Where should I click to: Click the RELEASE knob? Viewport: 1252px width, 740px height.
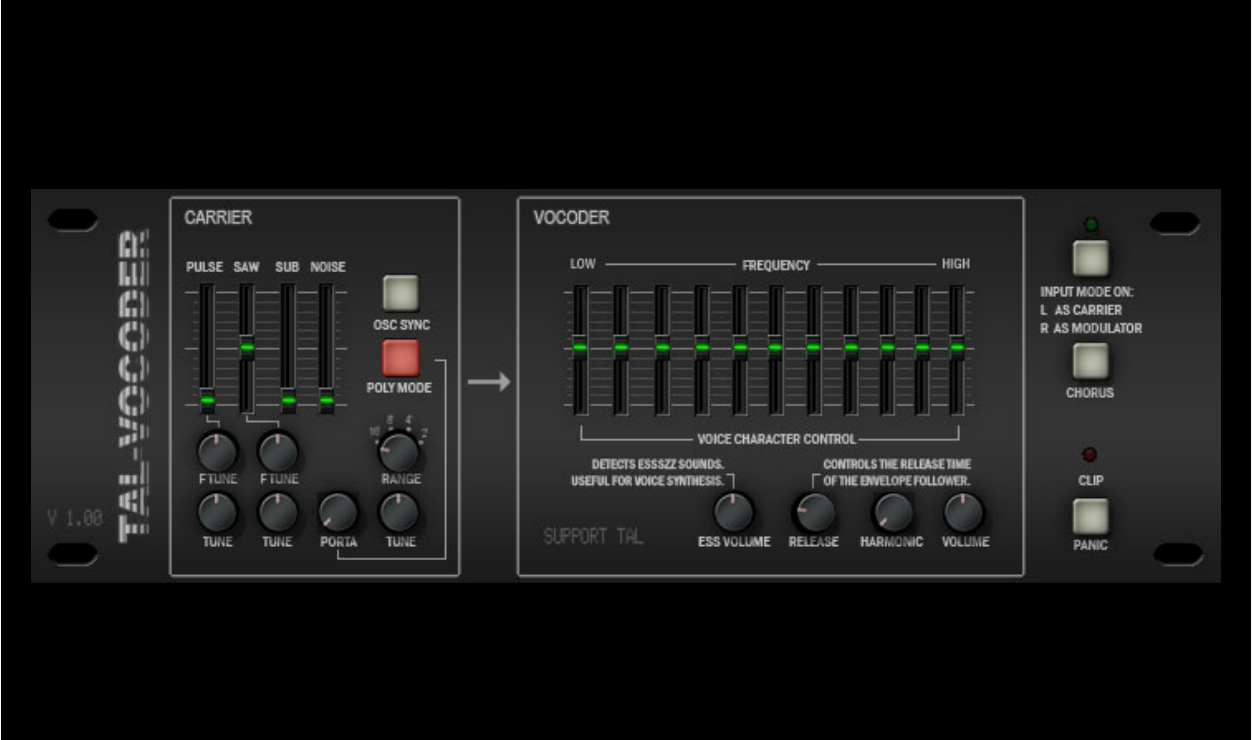813,513
